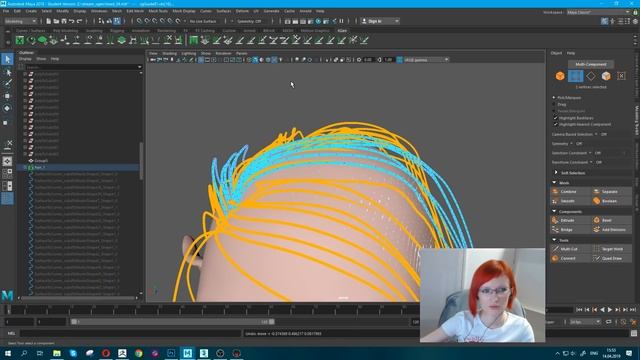Toggle the four-pane layout button in toolbox
Viewport: 640px width, 360px height.
click(7, 173)
